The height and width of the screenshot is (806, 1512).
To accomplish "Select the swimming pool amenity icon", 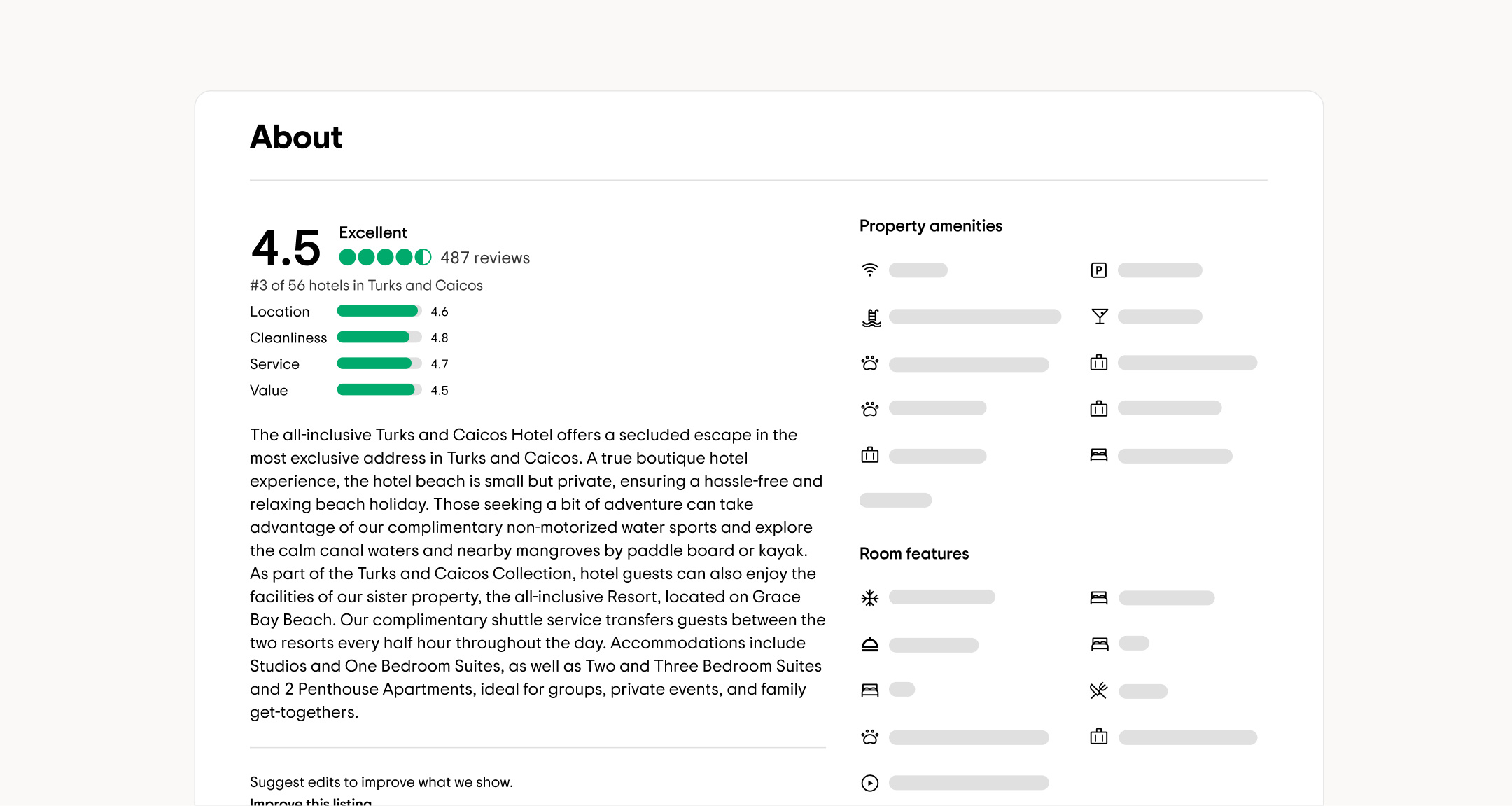I will pos(869,317).
